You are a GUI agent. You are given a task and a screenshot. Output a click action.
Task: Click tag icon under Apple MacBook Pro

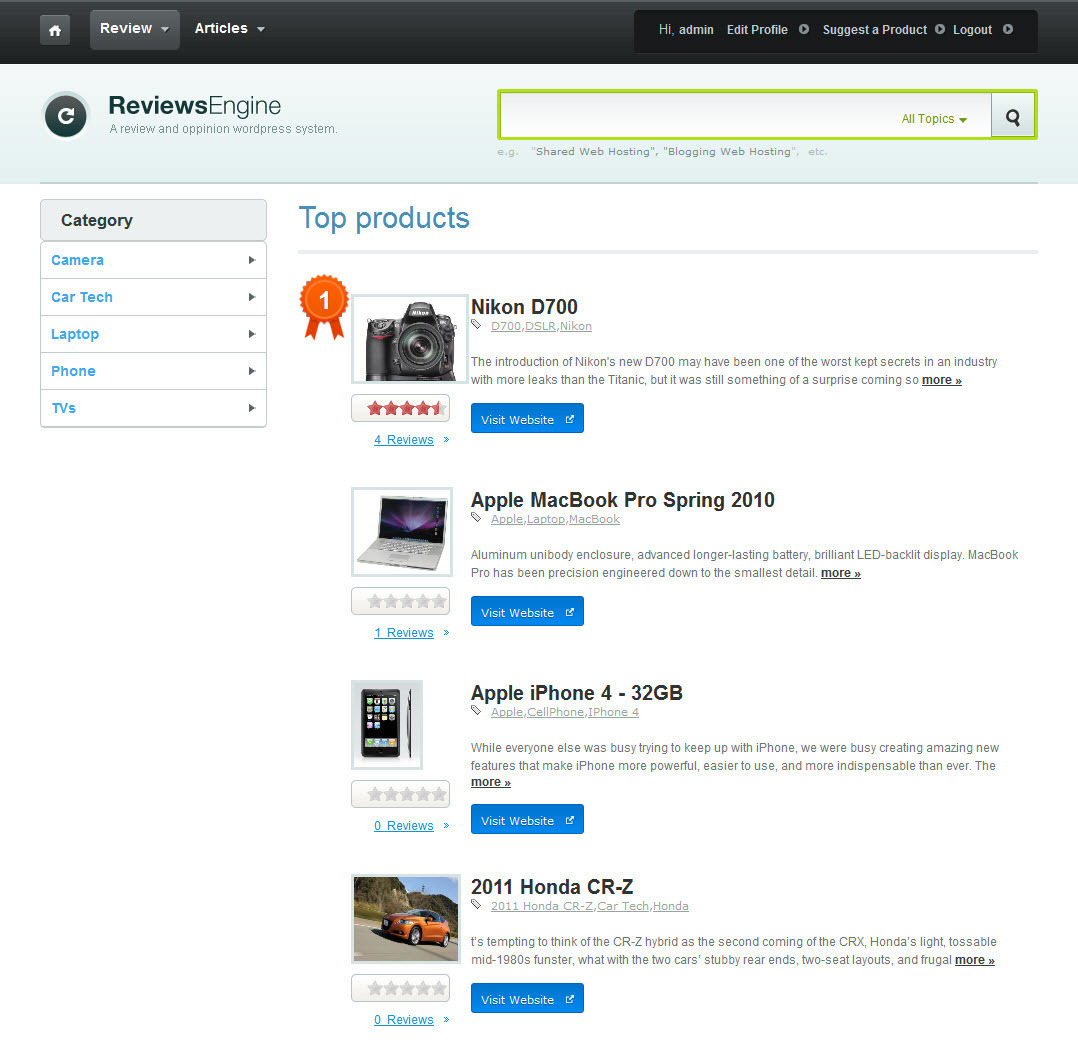click(476, 518)
